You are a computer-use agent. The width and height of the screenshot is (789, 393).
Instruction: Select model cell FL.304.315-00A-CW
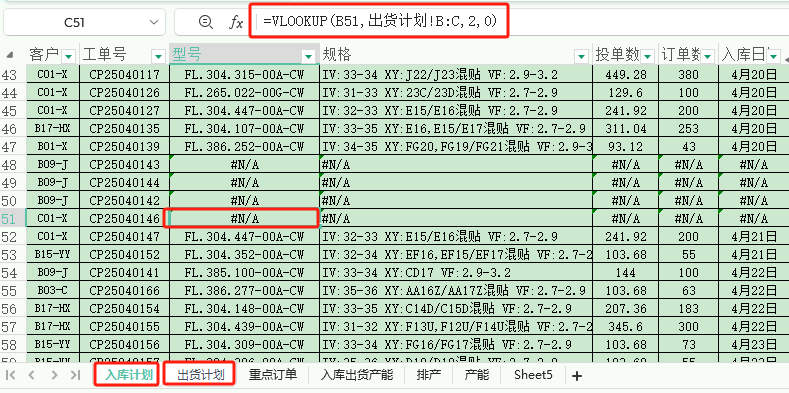point(245,75)
